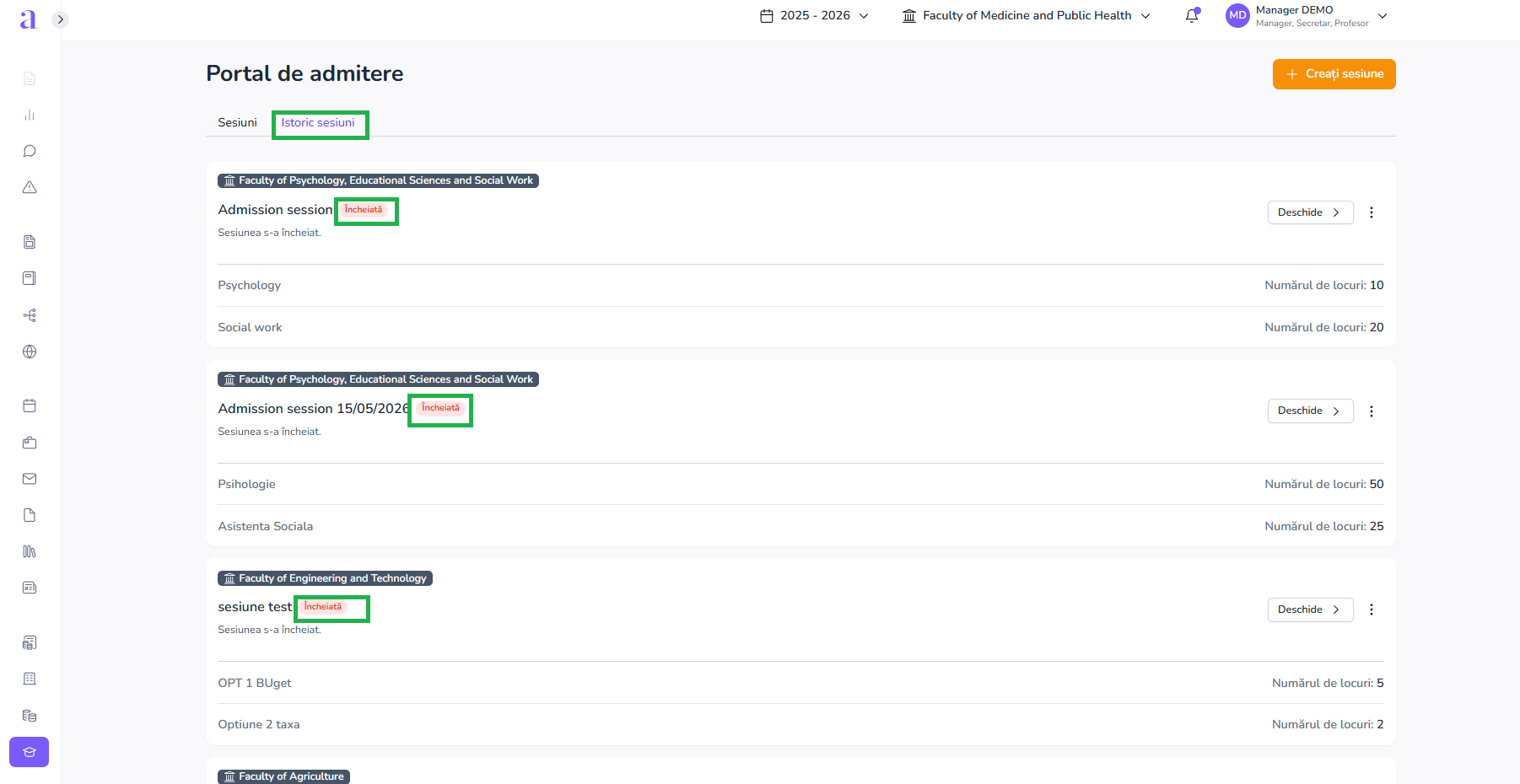Click Deschide for Admission session
This screenshot has height=784, width=1520.
[x=1310, y=212]
